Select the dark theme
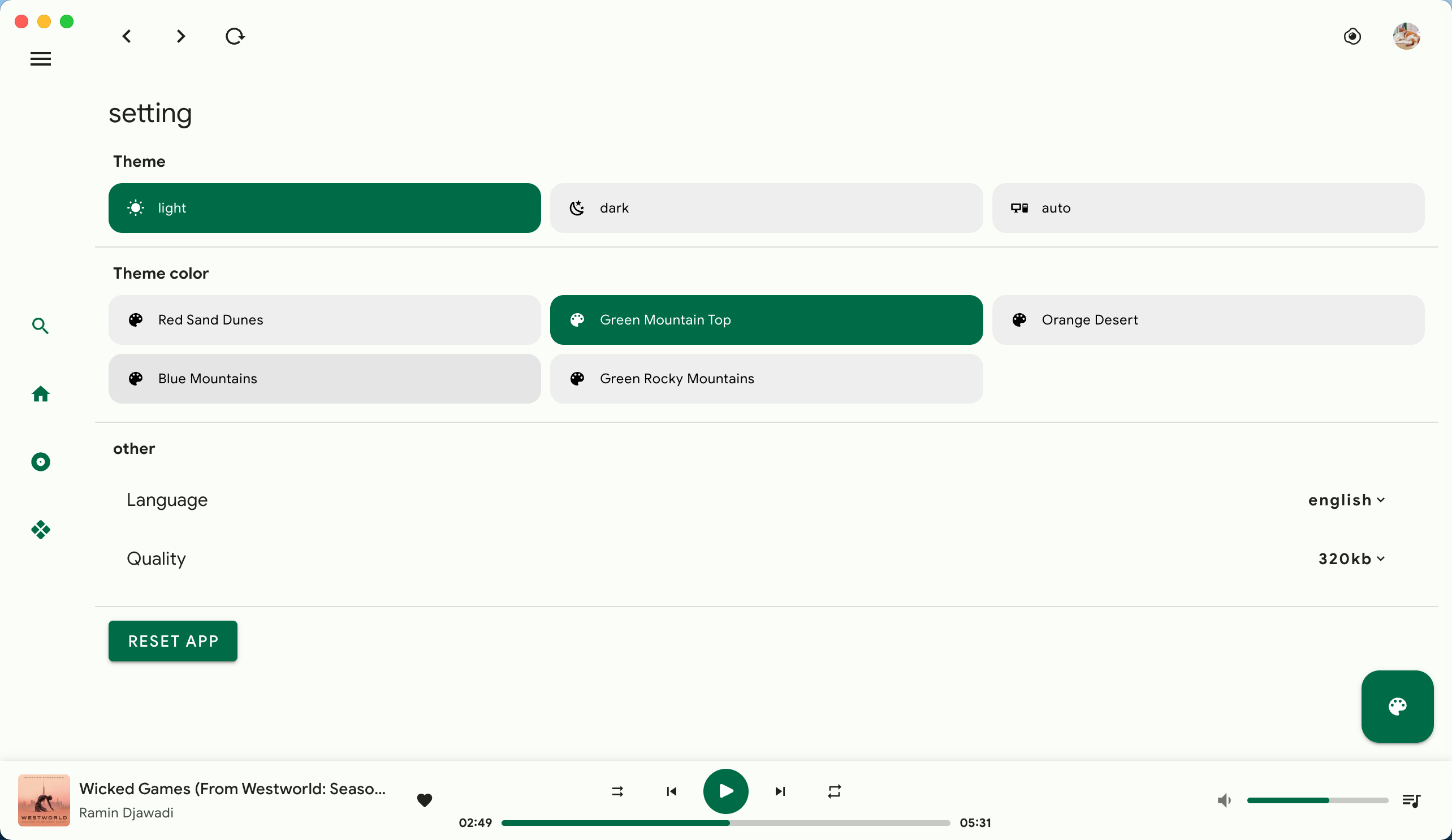 pos(766,208)
